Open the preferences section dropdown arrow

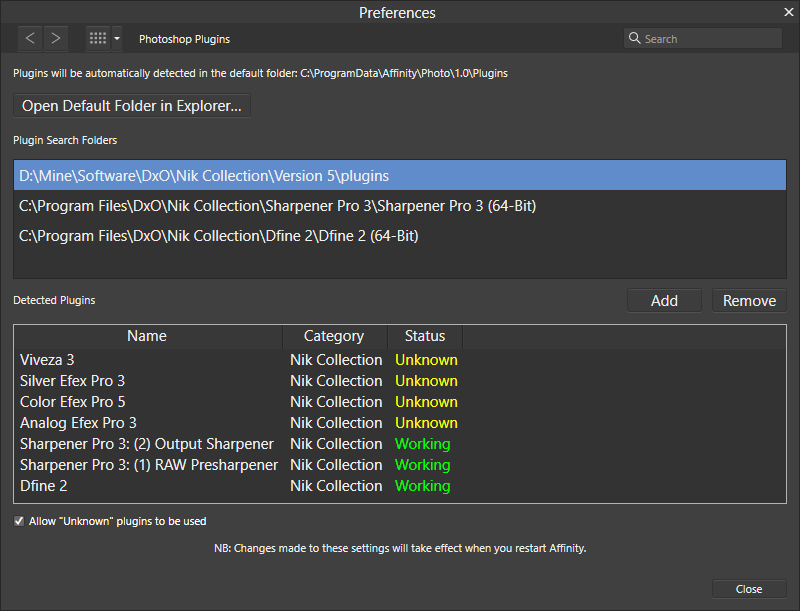pyautogui.click(x=117, y=39)
